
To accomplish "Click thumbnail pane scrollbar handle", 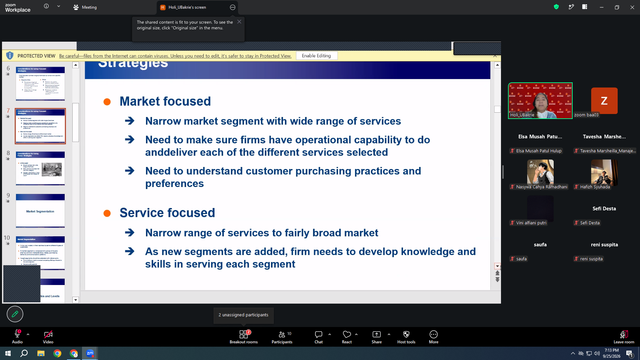I will coord(76,122).
